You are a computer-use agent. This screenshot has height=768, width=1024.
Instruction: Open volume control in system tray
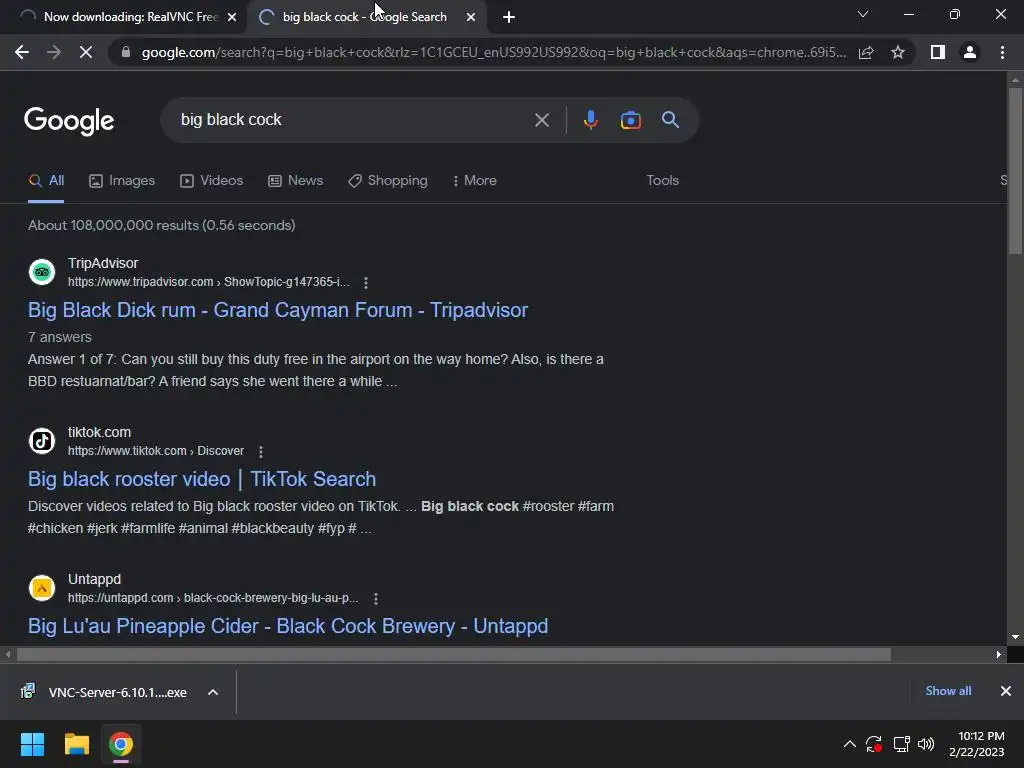[x=926, y=744]
